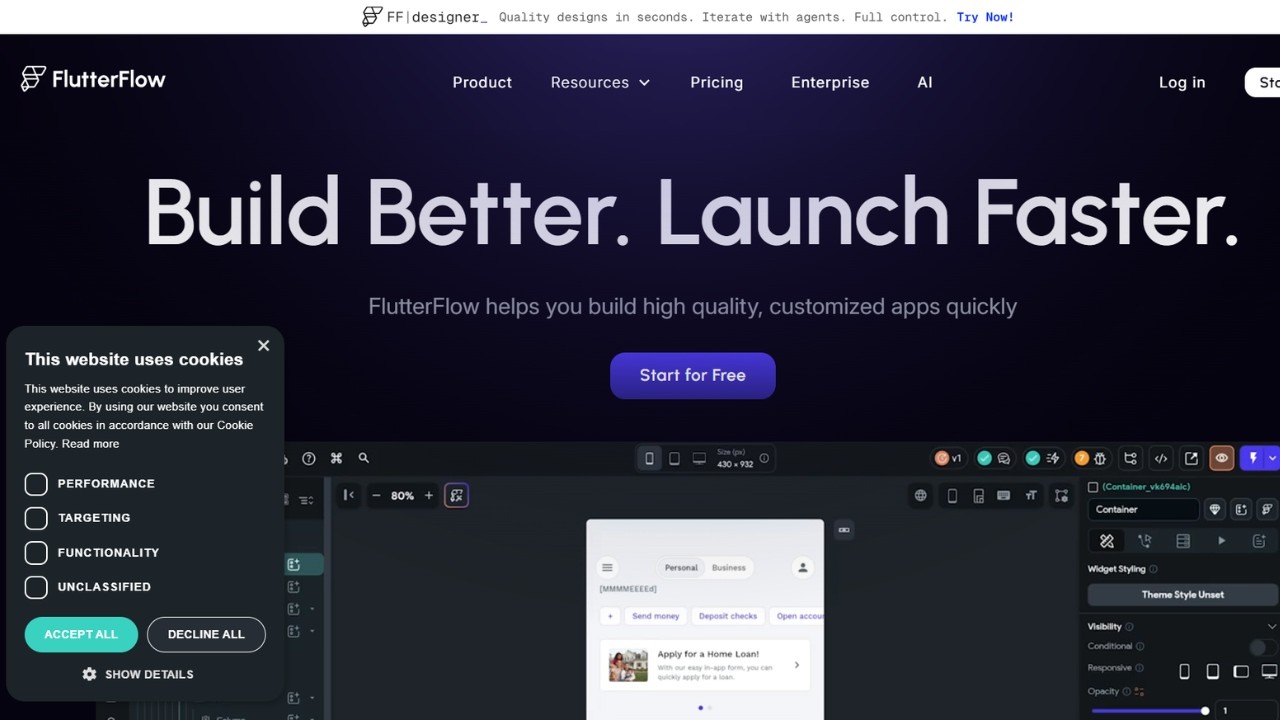The image size is (1280, 720).
Task: Select the tablet device preview icon
Action: 674,458
